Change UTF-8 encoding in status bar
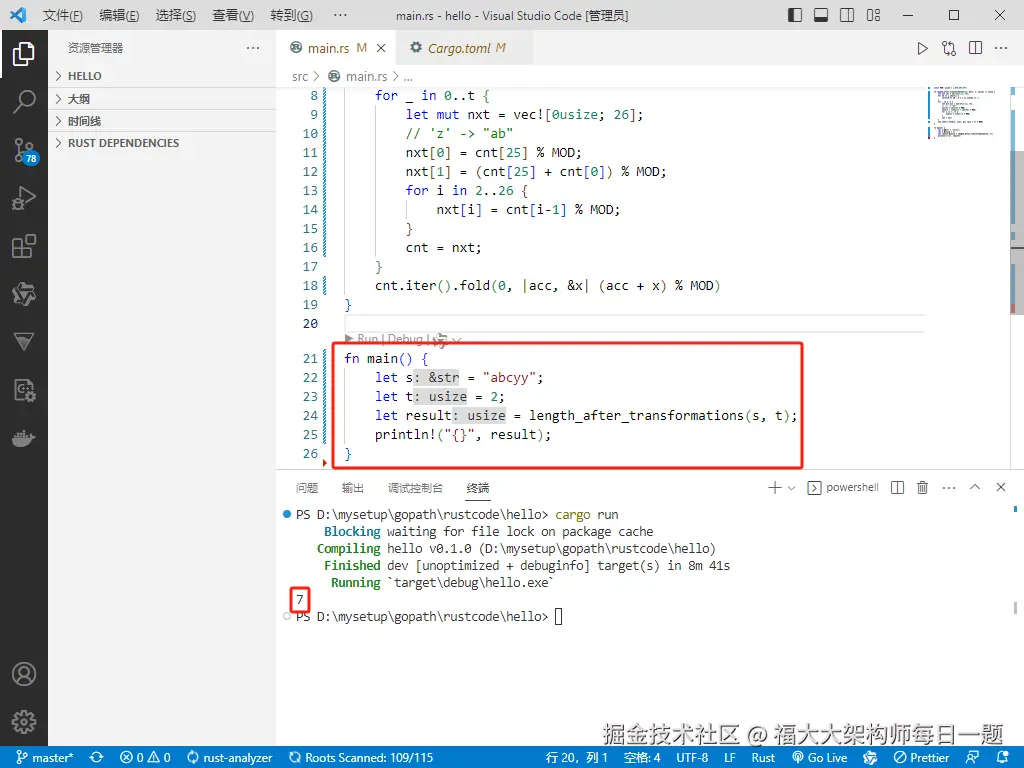 692,757
